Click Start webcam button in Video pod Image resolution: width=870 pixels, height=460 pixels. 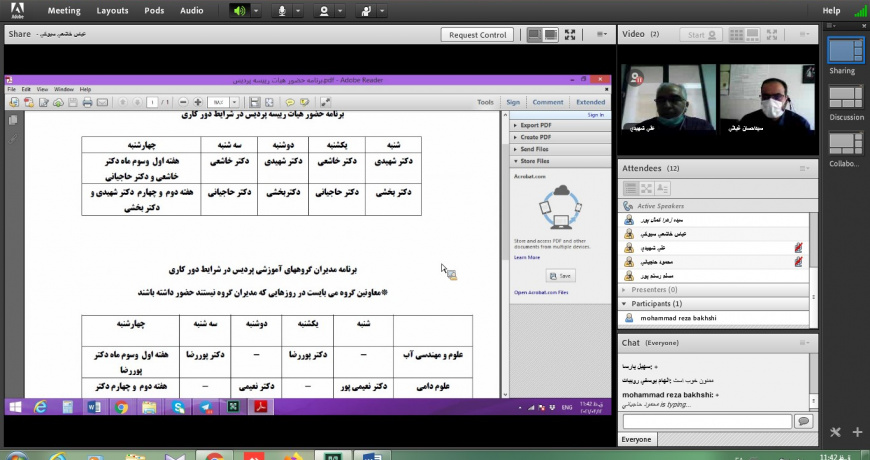[x=701, y=34]
